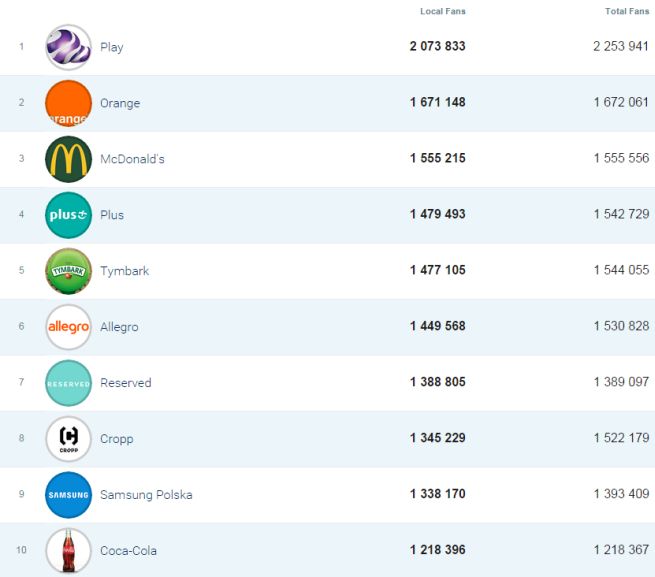The height and width of the screenshot is (577, 655).
Task: Click the Orange brand logo
Action: click(x=68, y=103)
